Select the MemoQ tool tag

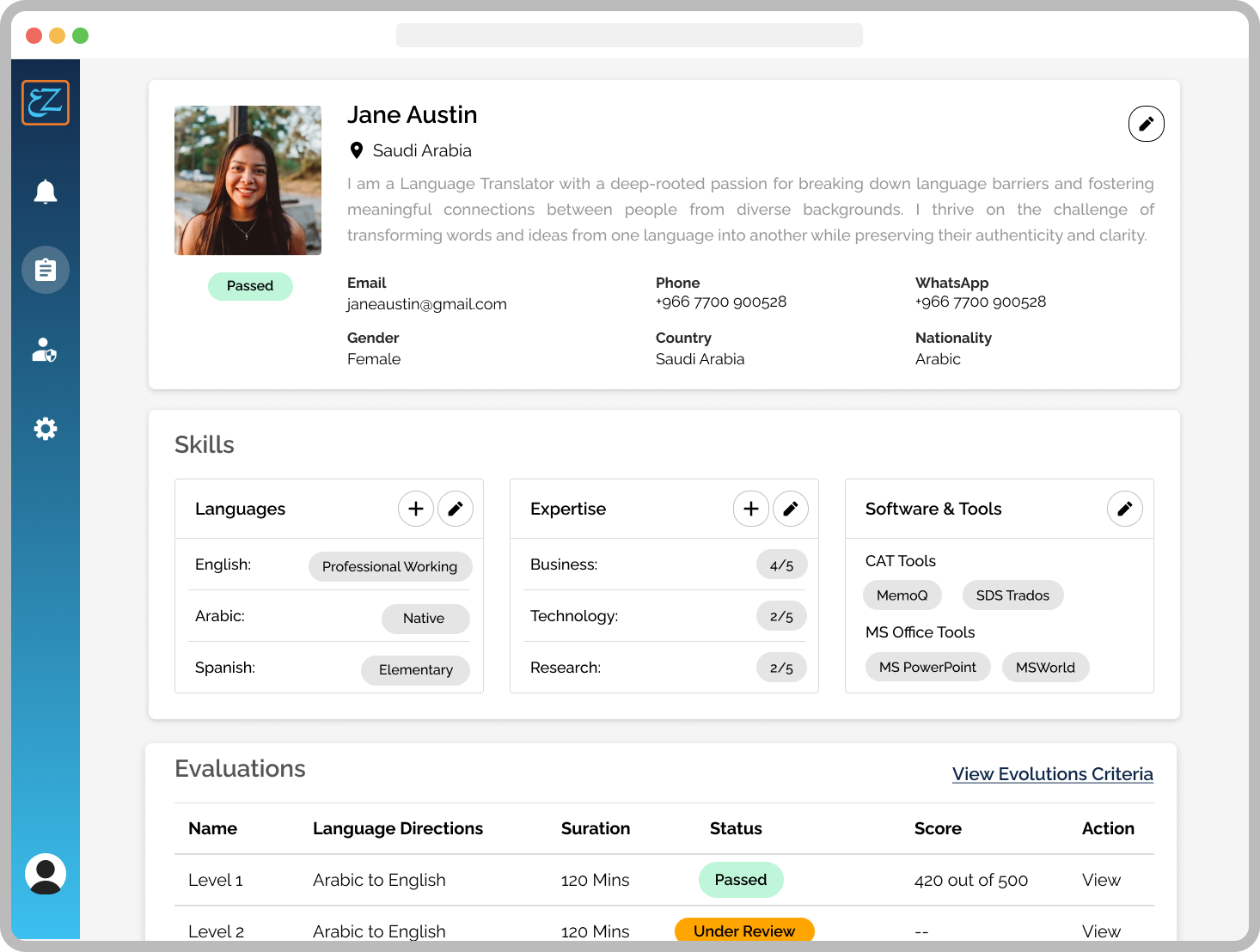point(902,595)
